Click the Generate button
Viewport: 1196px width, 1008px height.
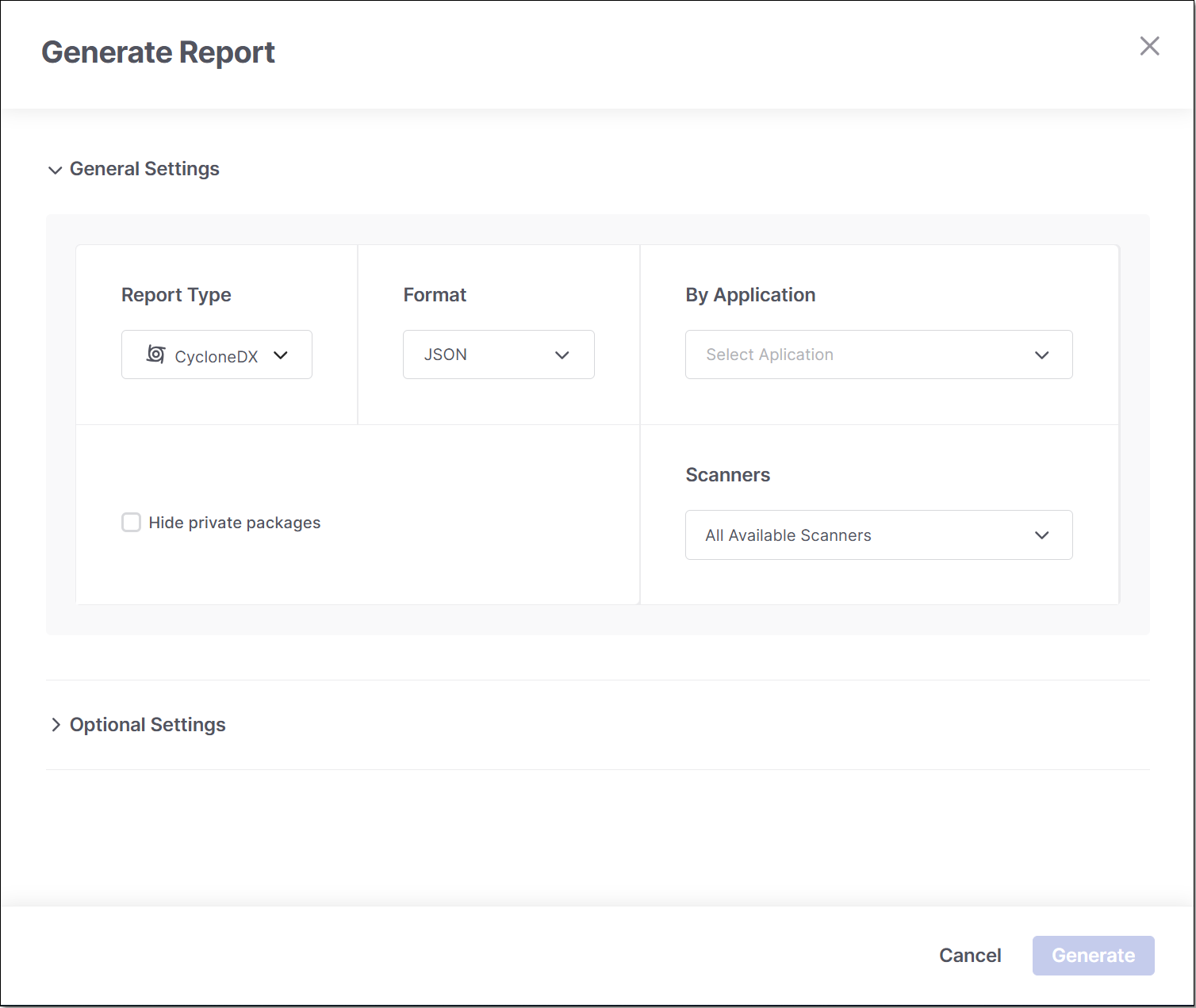[1093, 956]
